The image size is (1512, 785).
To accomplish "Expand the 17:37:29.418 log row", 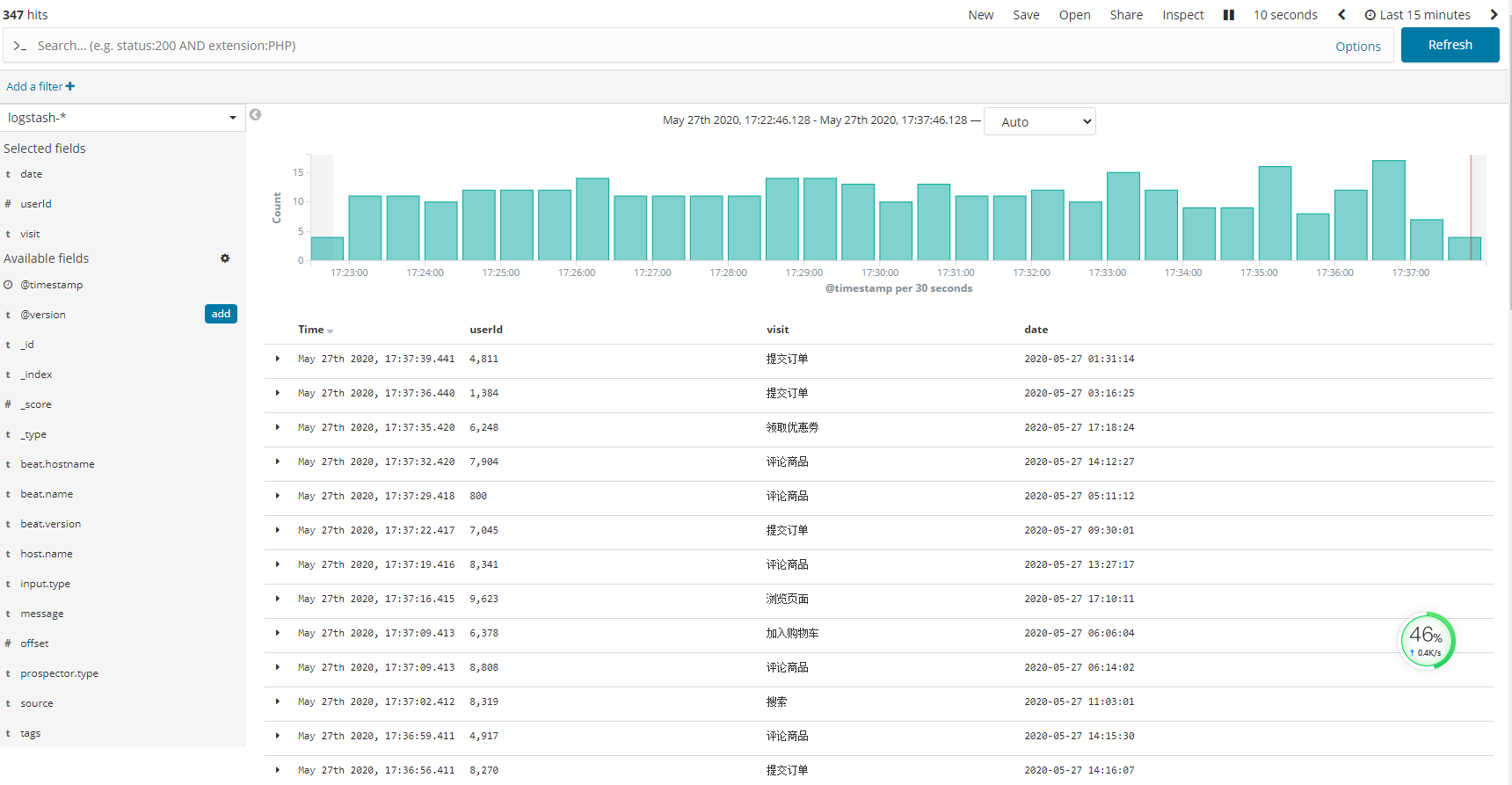I will 277,496.
